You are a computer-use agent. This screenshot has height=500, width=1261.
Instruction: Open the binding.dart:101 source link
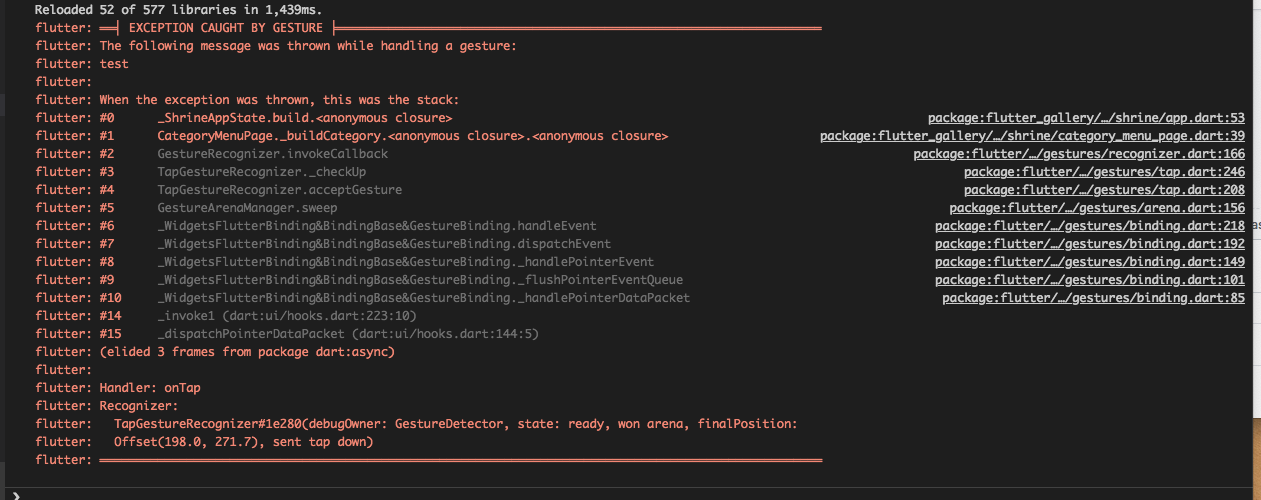tap(1090, 280)
